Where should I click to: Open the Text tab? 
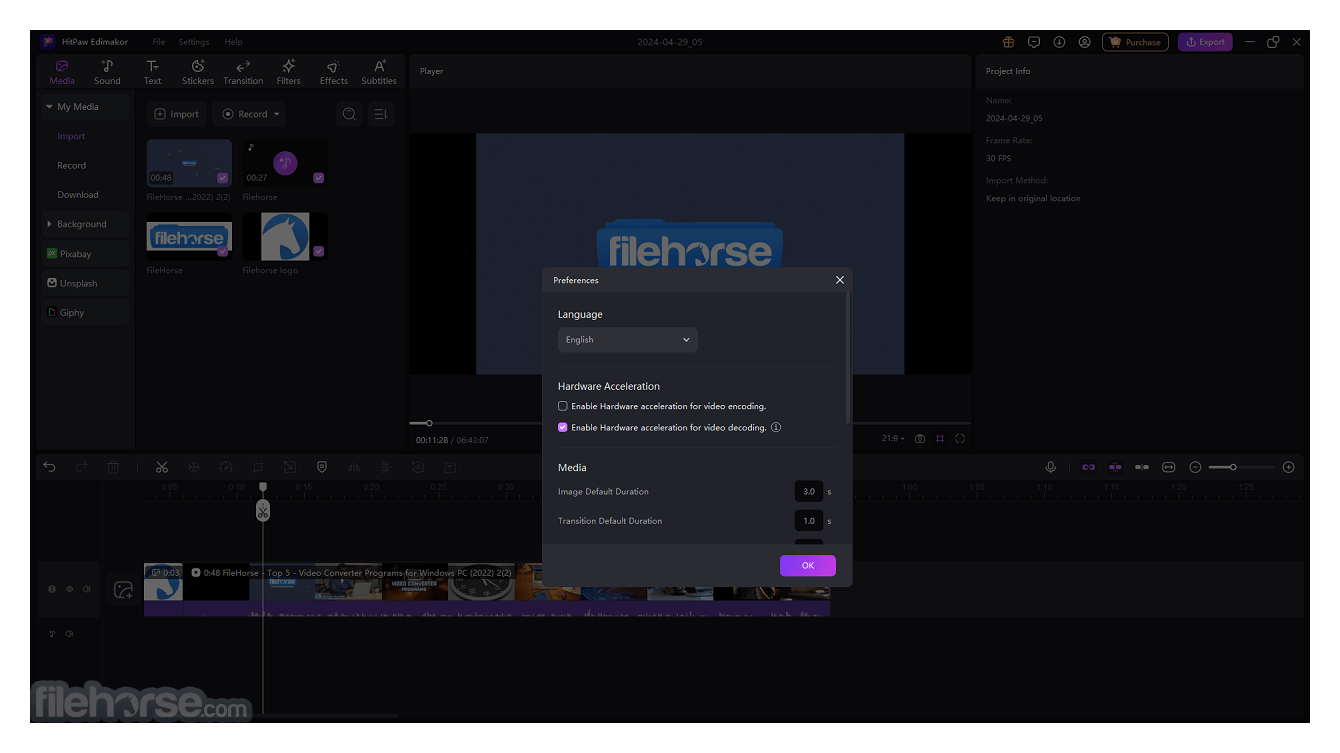click(x=152, y=72)
